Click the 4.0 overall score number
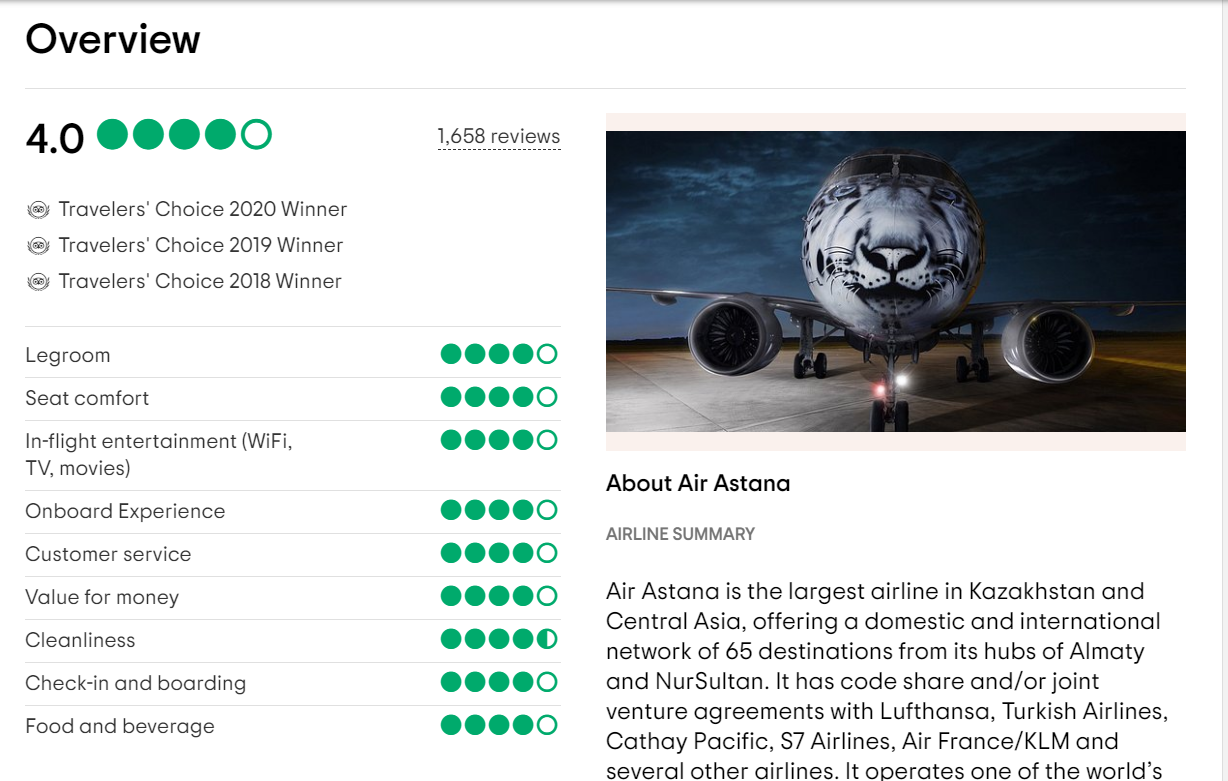 [55, 138]
